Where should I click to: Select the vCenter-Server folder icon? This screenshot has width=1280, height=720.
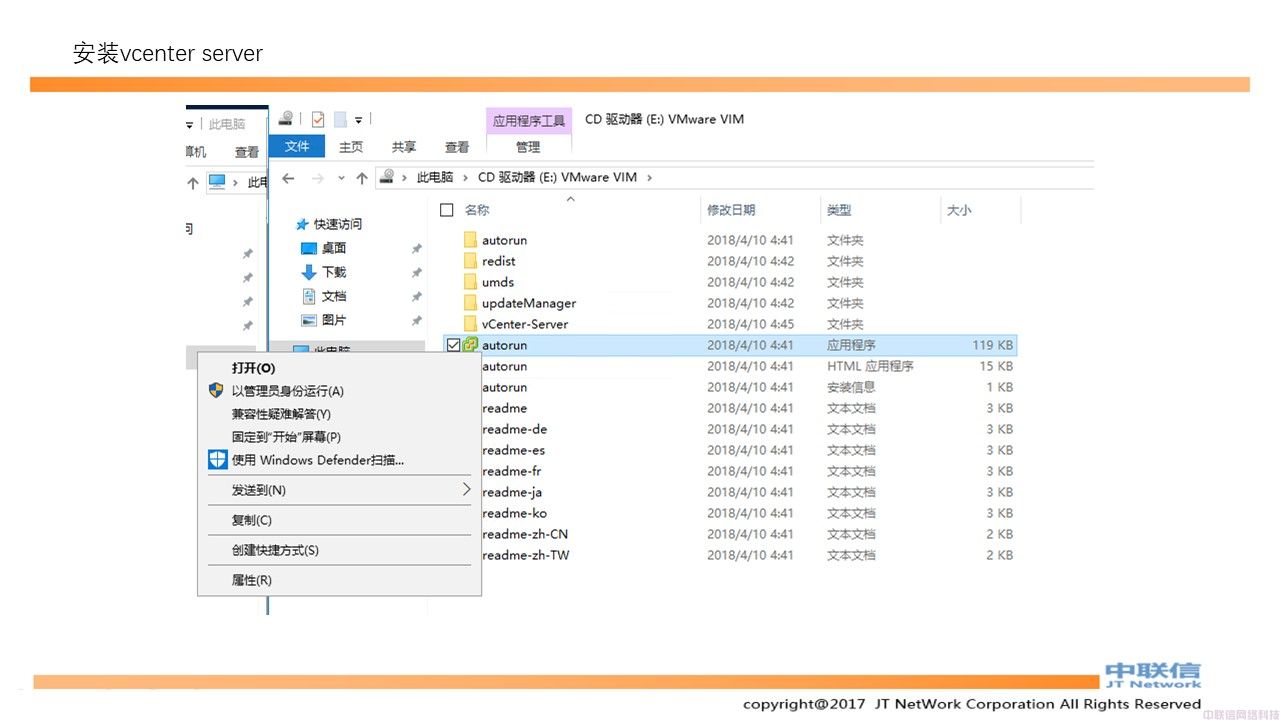(470, 324)
